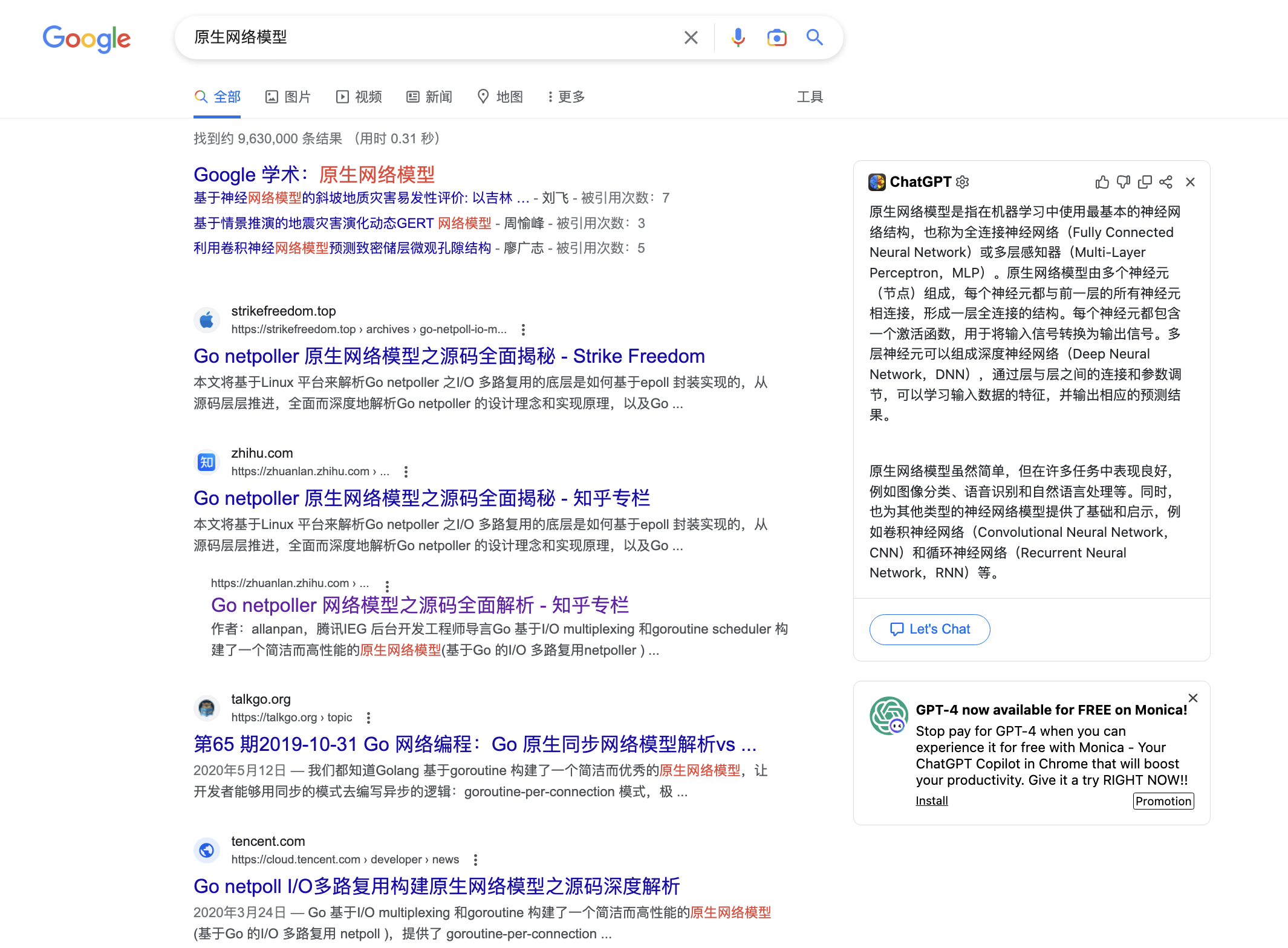Switch to the 图片 tab
This screenshot has height=948, width=1288.
click(x=288, y=97)
